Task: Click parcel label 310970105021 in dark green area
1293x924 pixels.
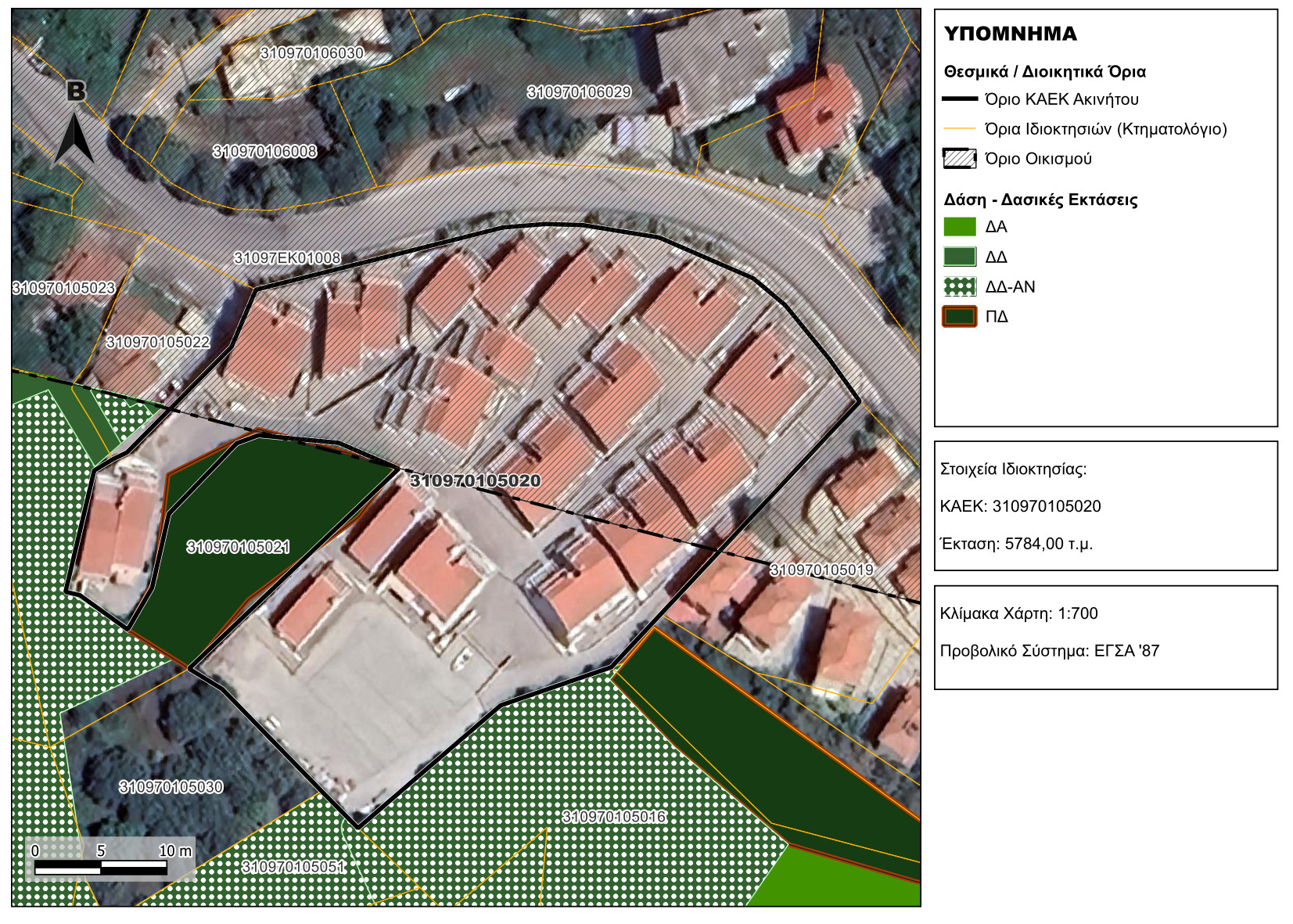Action: (238, 547)
